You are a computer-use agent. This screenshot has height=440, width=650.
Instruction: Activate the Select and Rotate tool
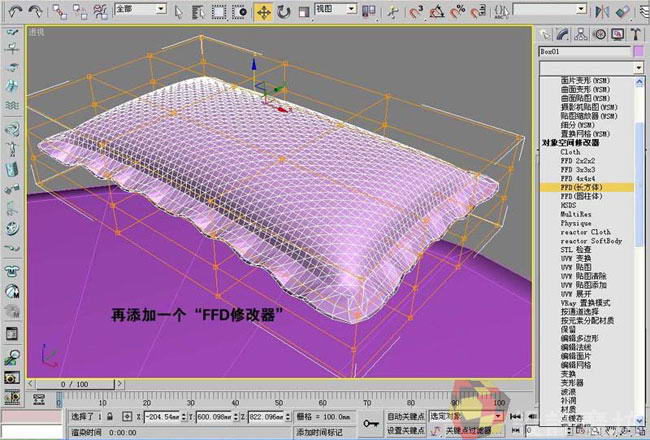pos(284,12)
